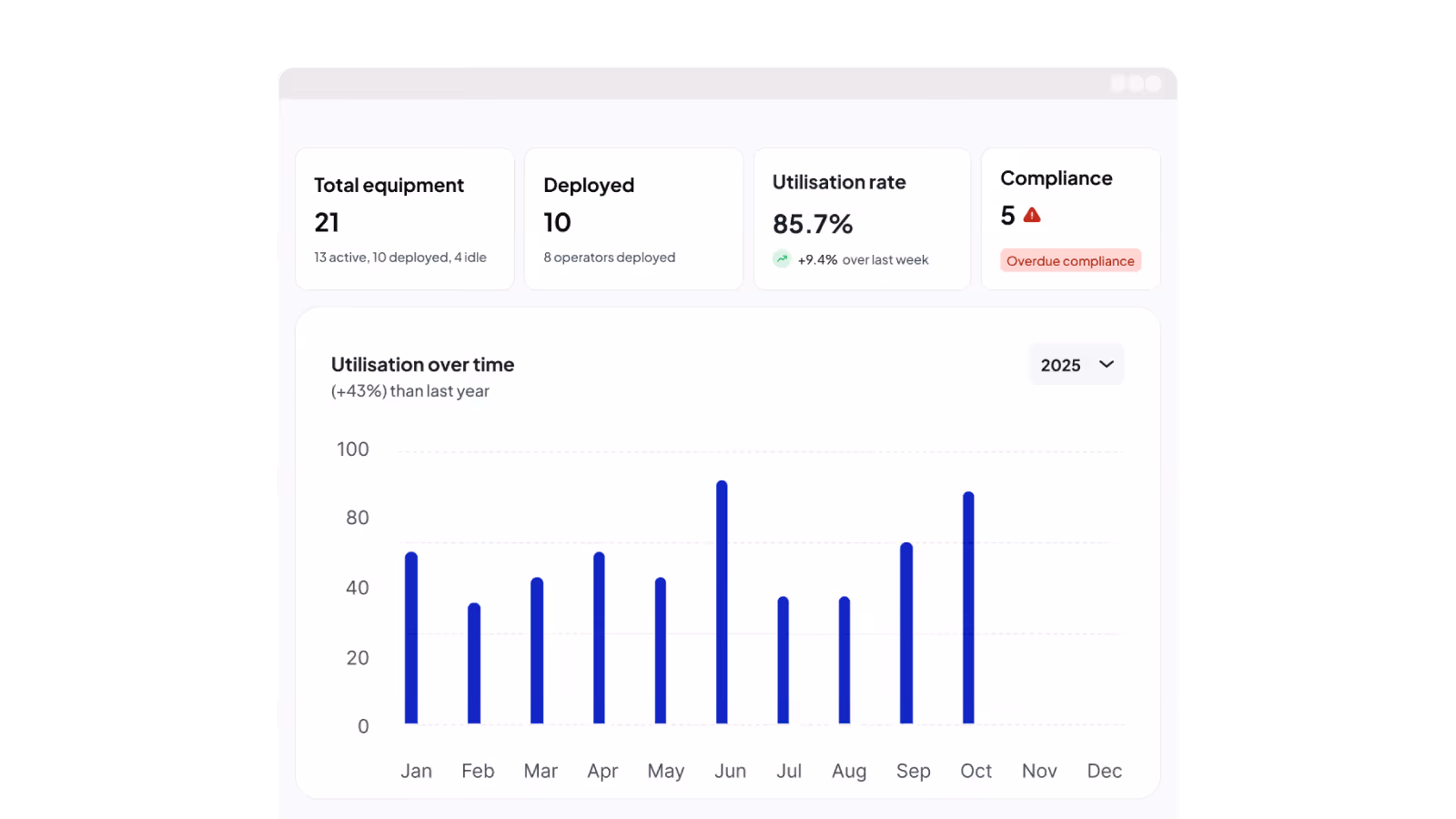Select the Total equipment stat card
The height and width of the screenshot is (819, 1456).
coord(404,218)
